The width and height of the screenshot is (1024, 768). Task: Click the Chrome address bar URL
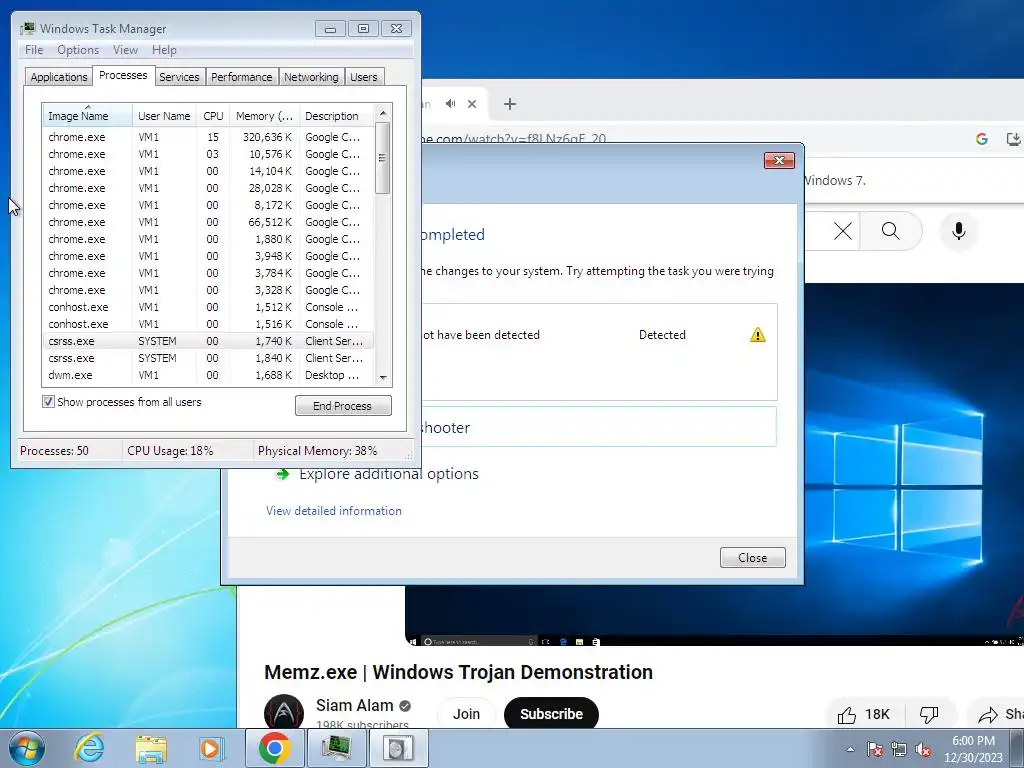point(513,138)
